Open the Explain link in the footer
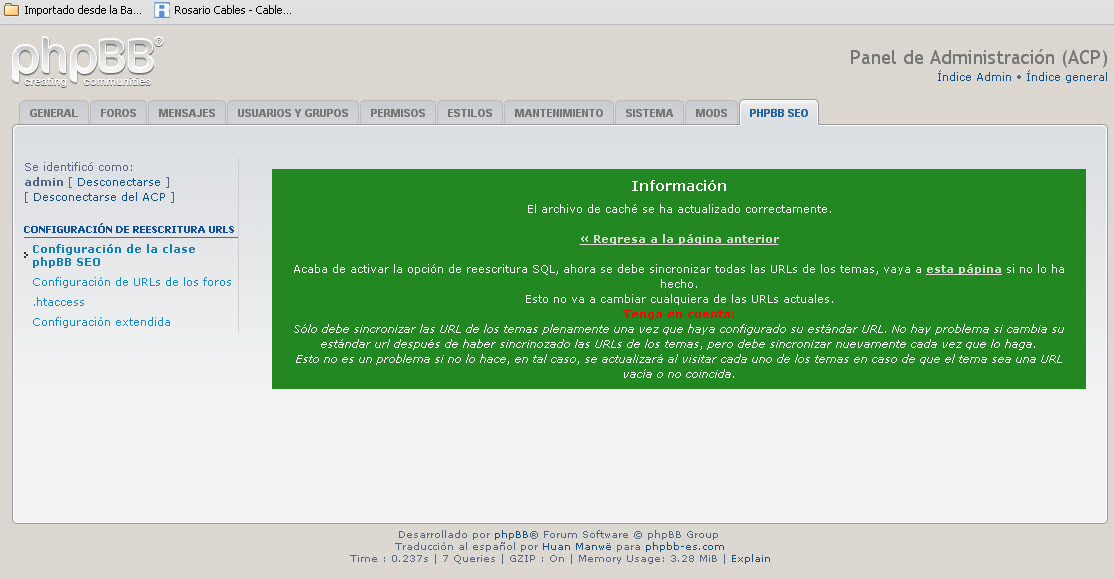 750,558
